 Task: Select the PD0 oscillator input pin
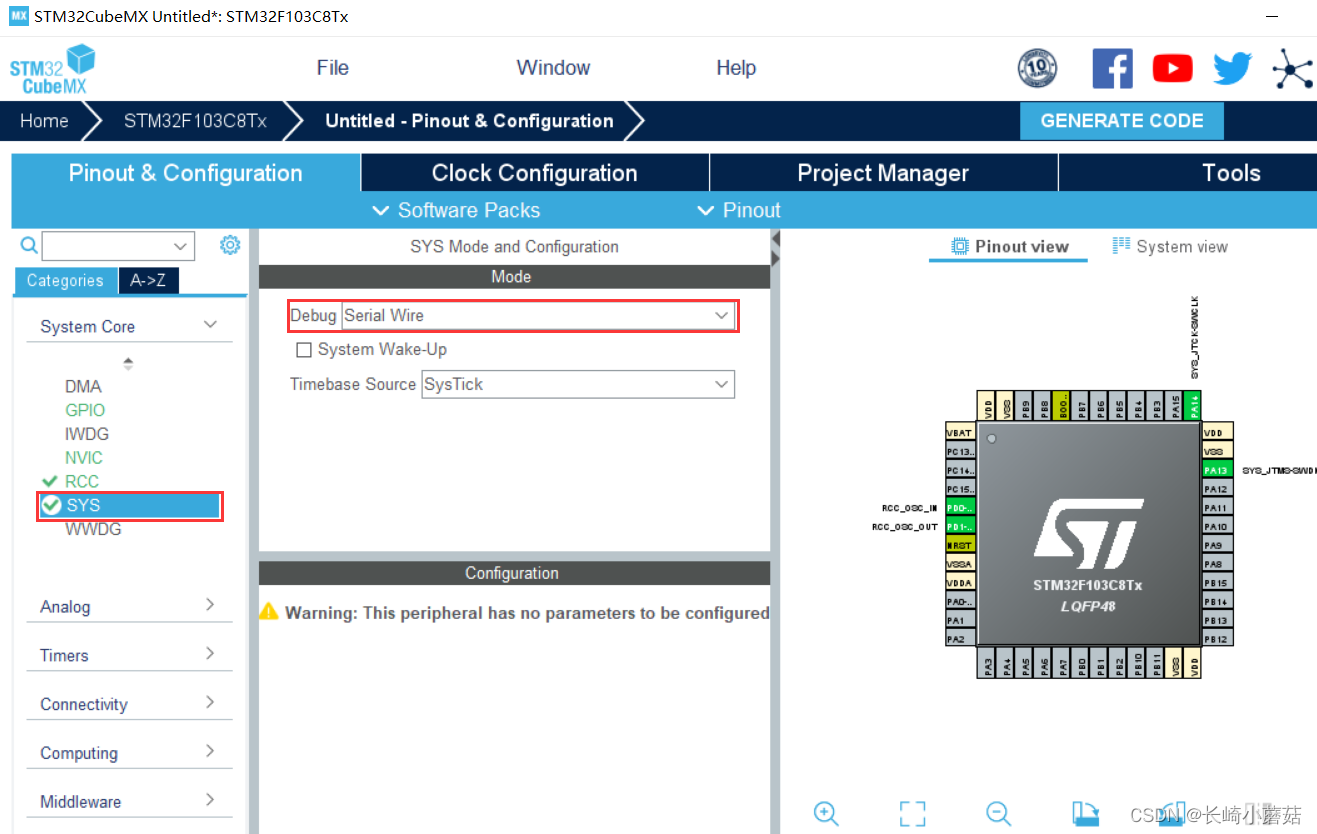[960, 507]
